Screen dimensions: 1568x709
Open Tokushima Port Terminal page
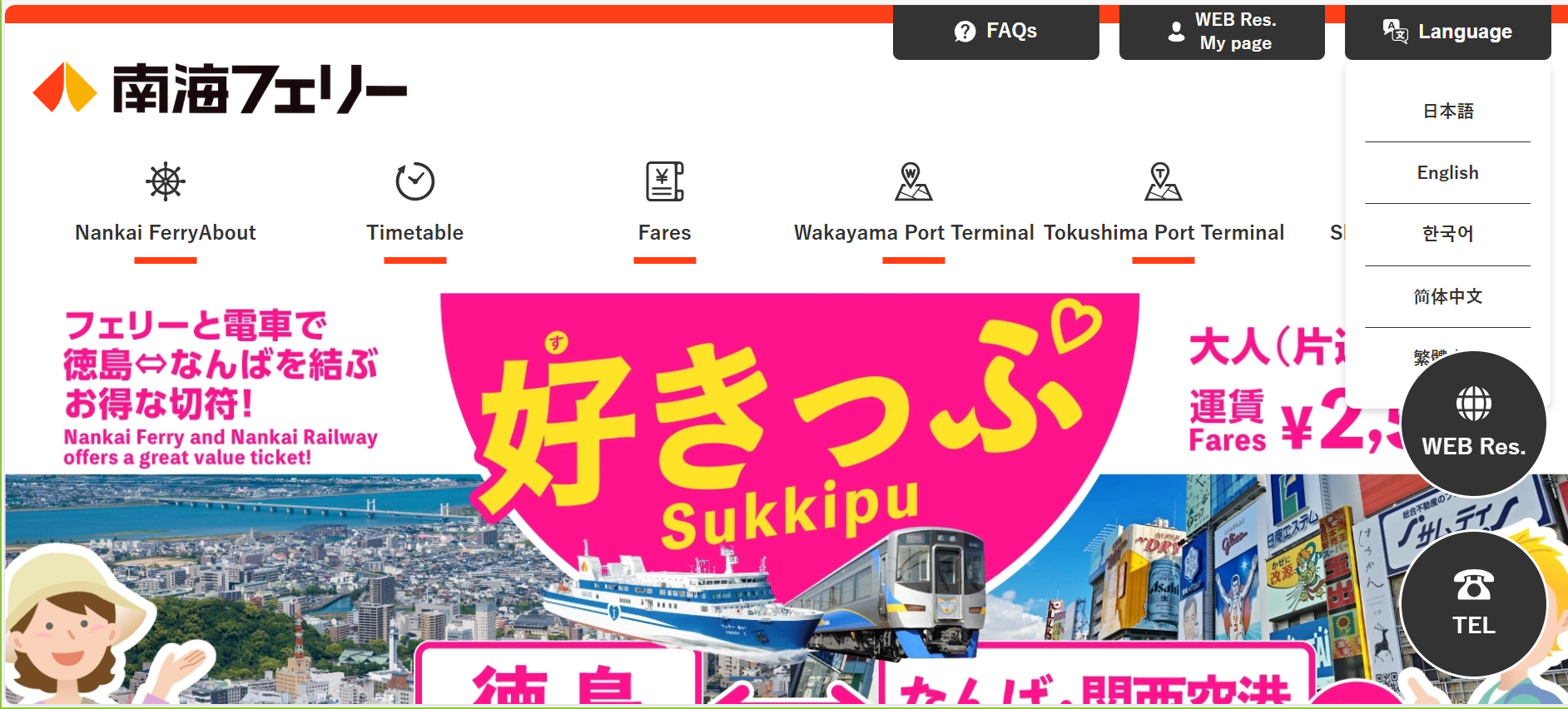1164,232
